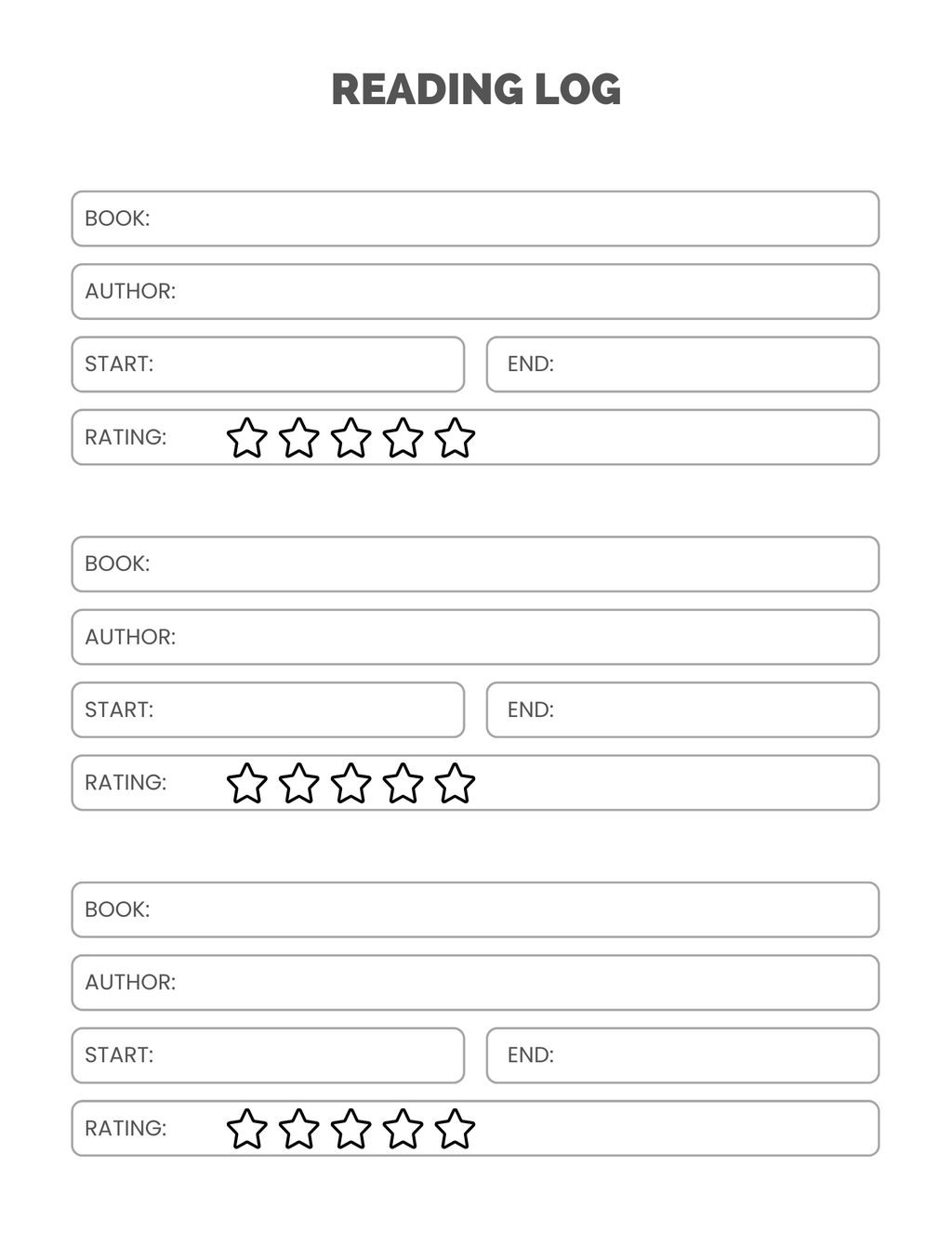This screenshot has height=1233, width=952.
Task: Click the fifth star in the top rating row
Action: coord(456,438)
